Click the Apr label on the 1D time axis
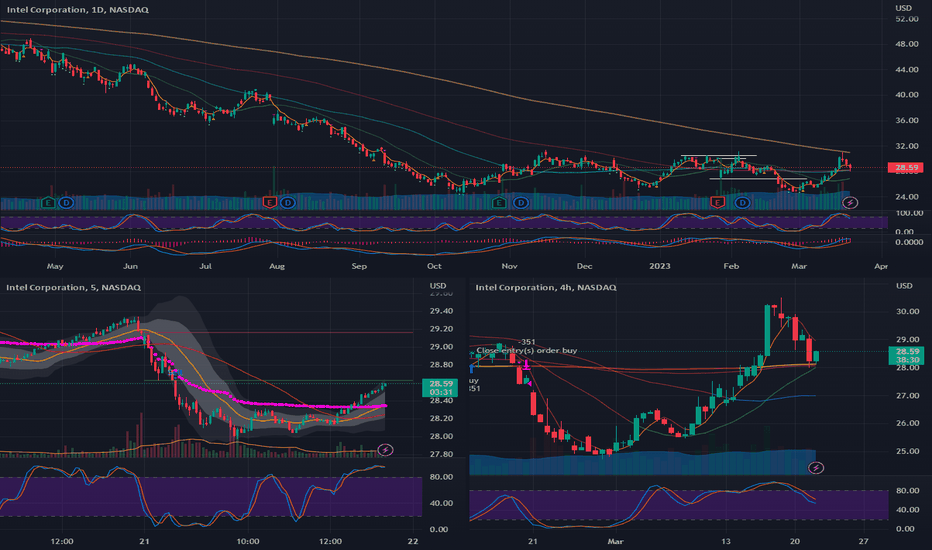 point(881,266)
